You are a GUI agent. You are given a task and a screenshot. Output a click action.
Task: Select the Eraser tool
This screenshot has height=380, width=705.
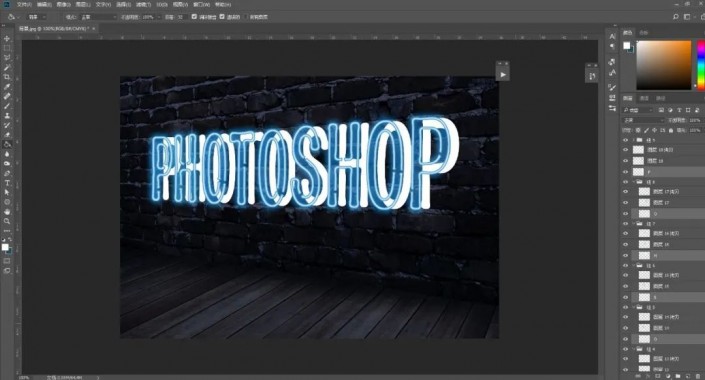tap(7, 135)
